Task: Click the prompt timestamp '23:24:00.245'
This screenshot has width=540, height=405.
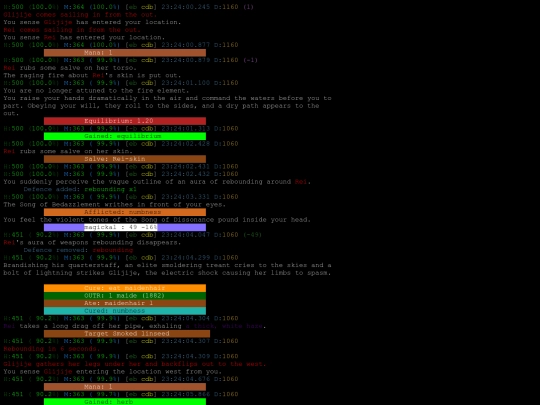Action: coord(186,7)
